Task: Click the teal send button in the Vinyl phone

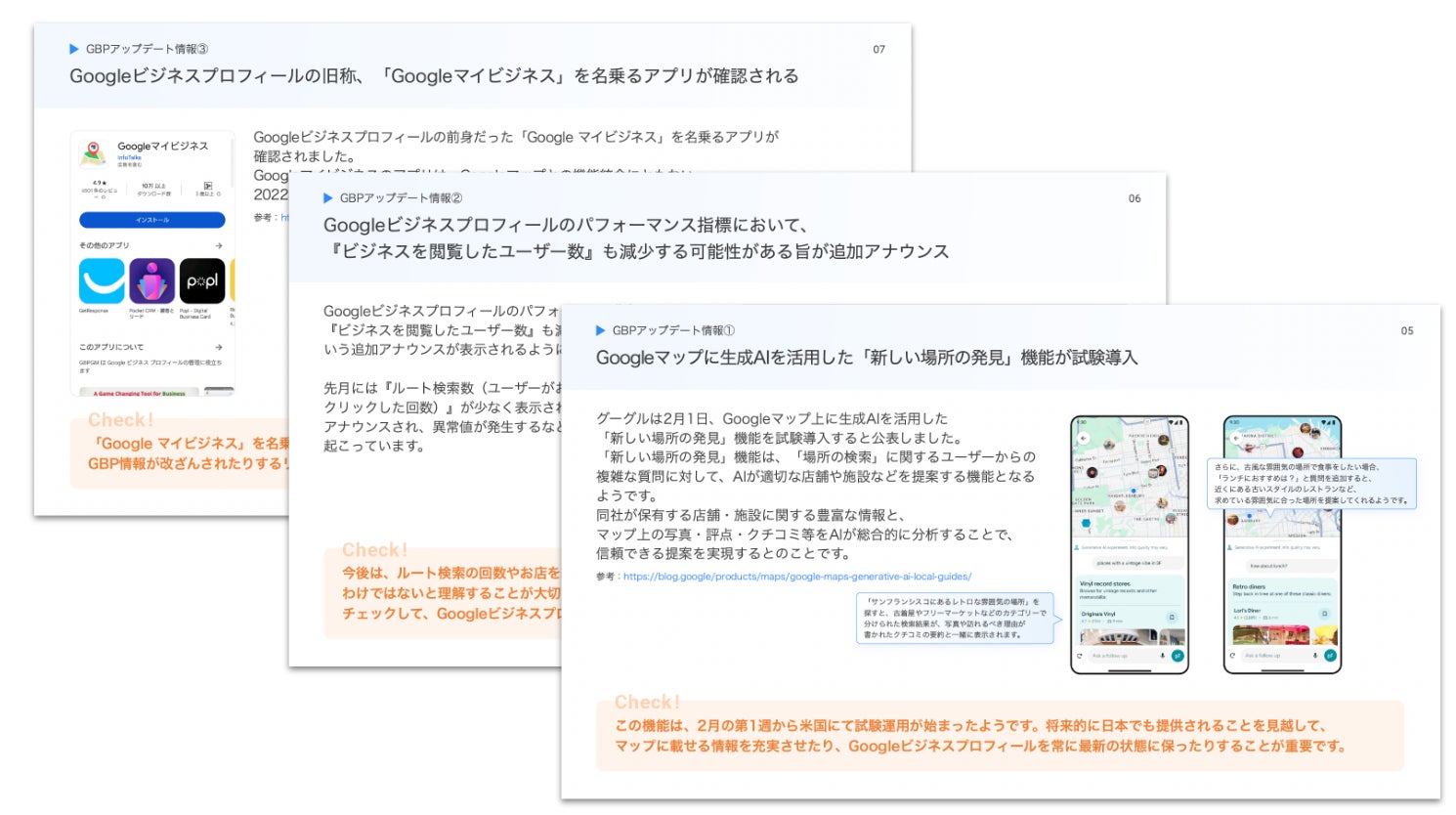Action: point(1178,656)
